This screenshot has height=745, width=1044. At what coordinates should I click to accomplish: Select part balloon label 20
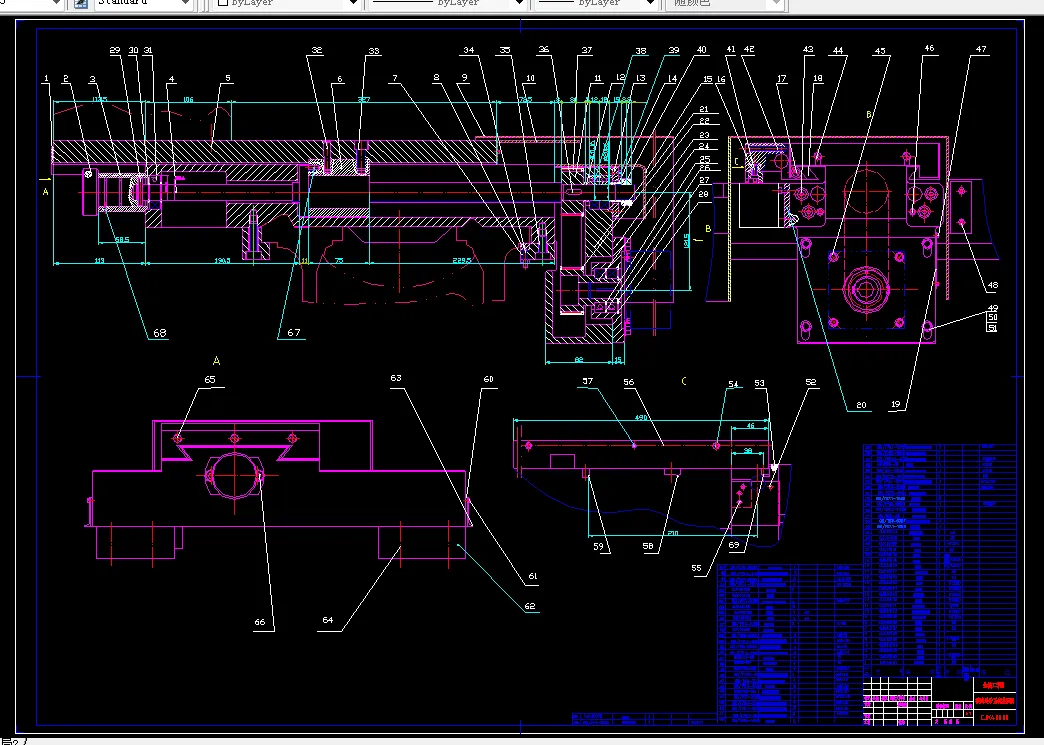[862, 405]
